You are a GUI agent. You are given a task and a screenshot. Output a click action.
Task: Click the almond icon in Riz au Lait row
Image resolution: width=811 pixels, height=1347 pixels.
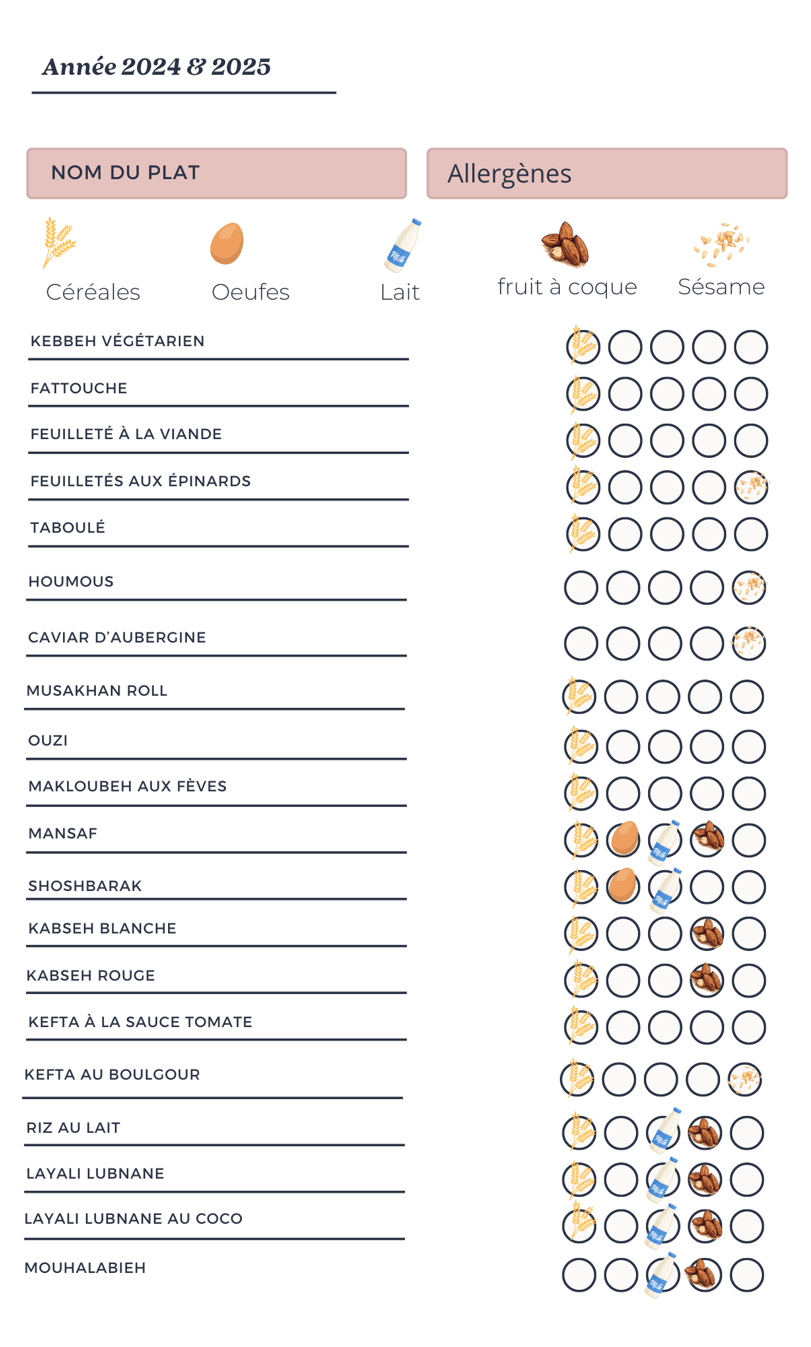pos(705,1132)
